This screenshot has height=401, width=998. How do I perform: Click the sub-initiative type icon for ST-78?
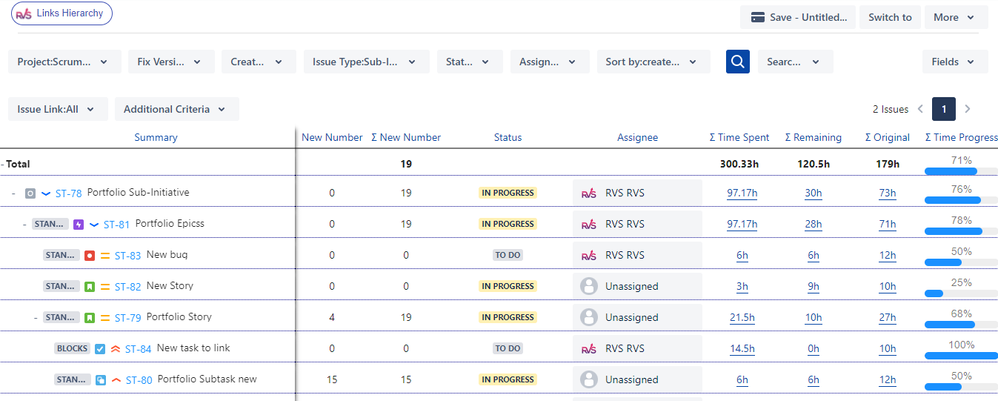click(30, 193)
